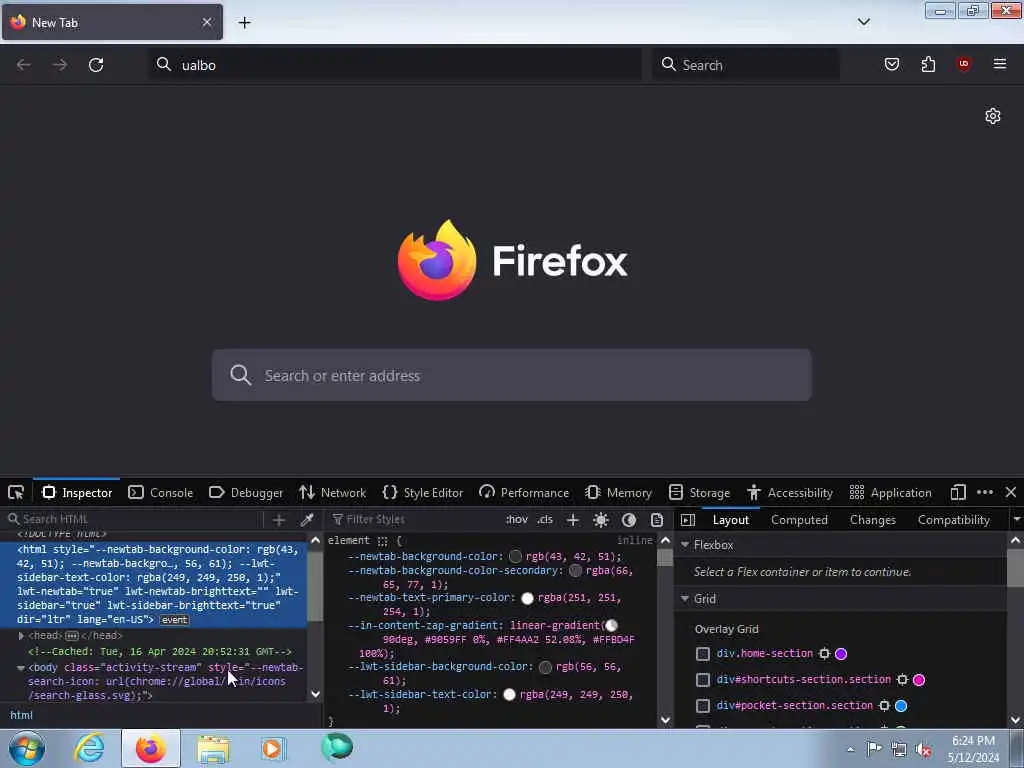Click the Search or enter address box

(512, 375)
